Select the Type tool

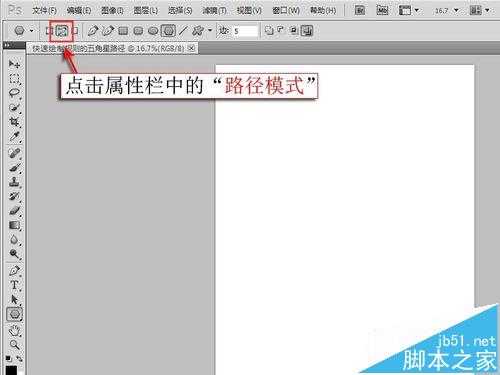pyautogui.click(x=14, y=285)
